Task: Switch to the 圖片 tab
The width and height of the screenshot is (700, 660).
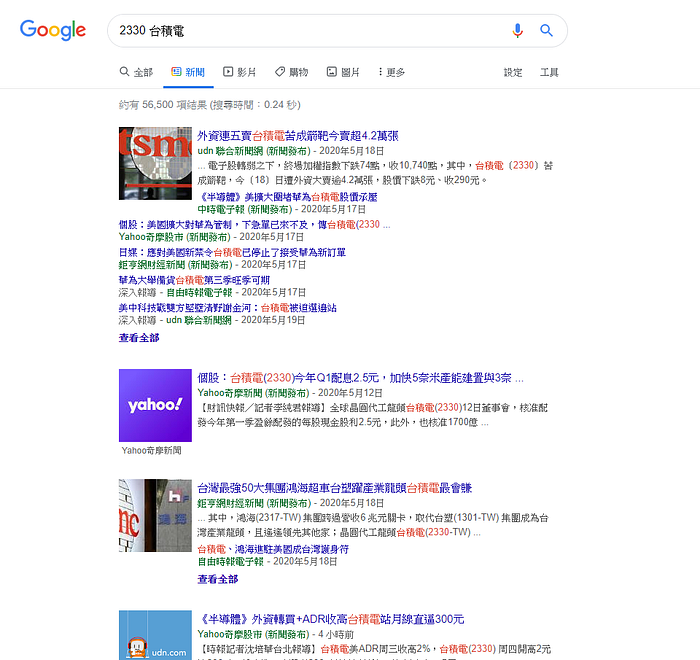Action: coord(343,72)
